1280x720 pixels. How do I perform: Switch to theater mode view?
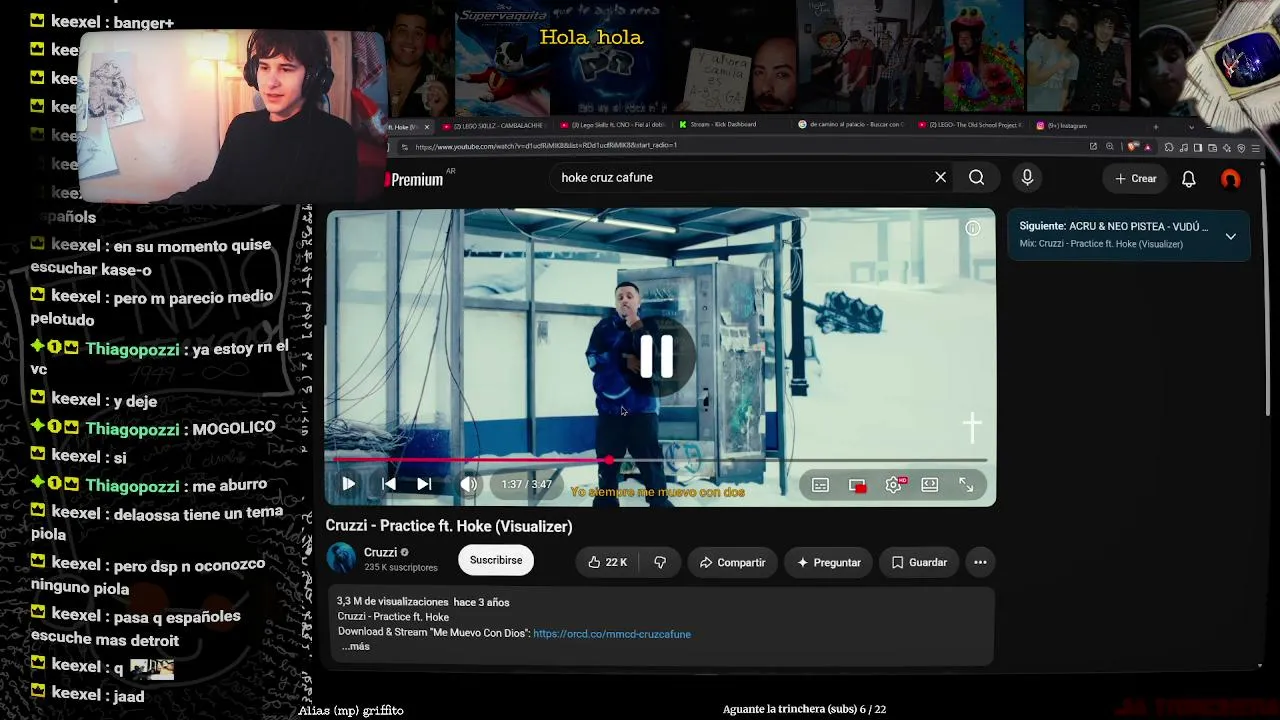tap(930, 485)
